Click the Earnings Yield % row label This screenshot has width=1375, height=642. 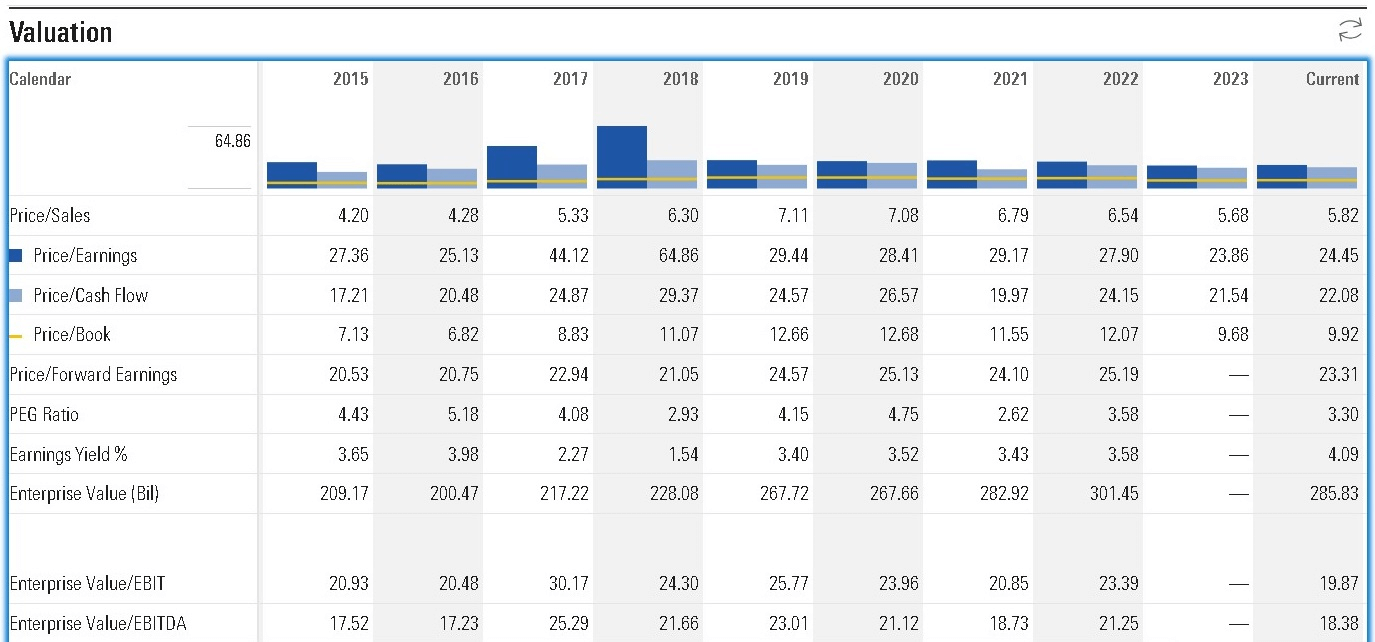coord(68,455)
